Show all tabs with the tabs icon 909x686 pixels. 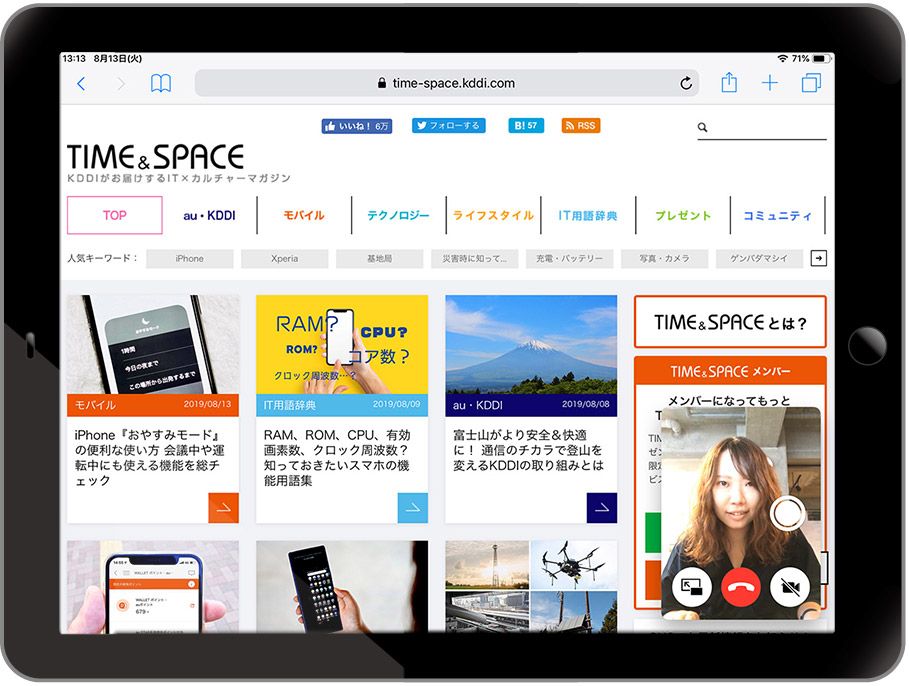[811, 83]
